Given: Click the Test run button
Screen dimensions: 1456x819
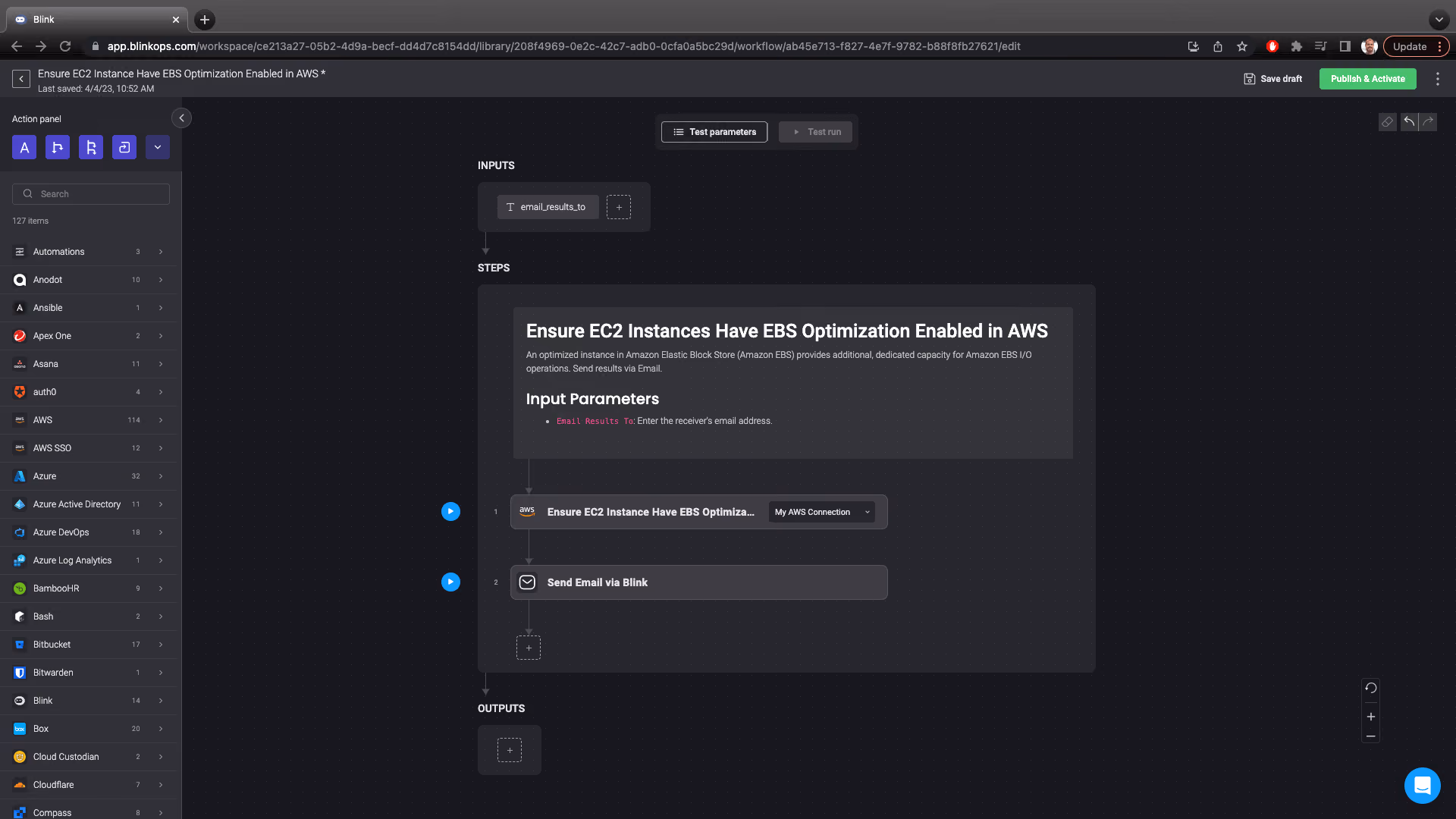Looking at the screenshot, I should pos(815,132).
